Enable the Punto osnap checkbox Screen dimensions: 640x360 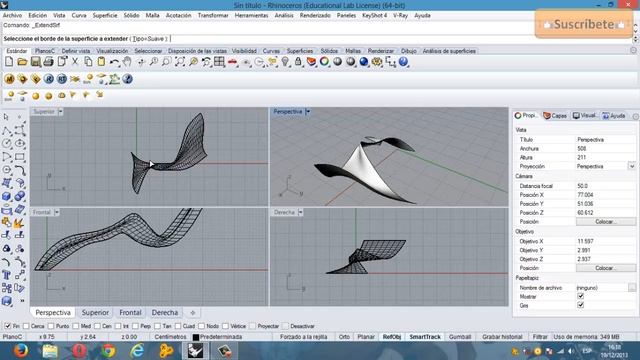point(51,326)
